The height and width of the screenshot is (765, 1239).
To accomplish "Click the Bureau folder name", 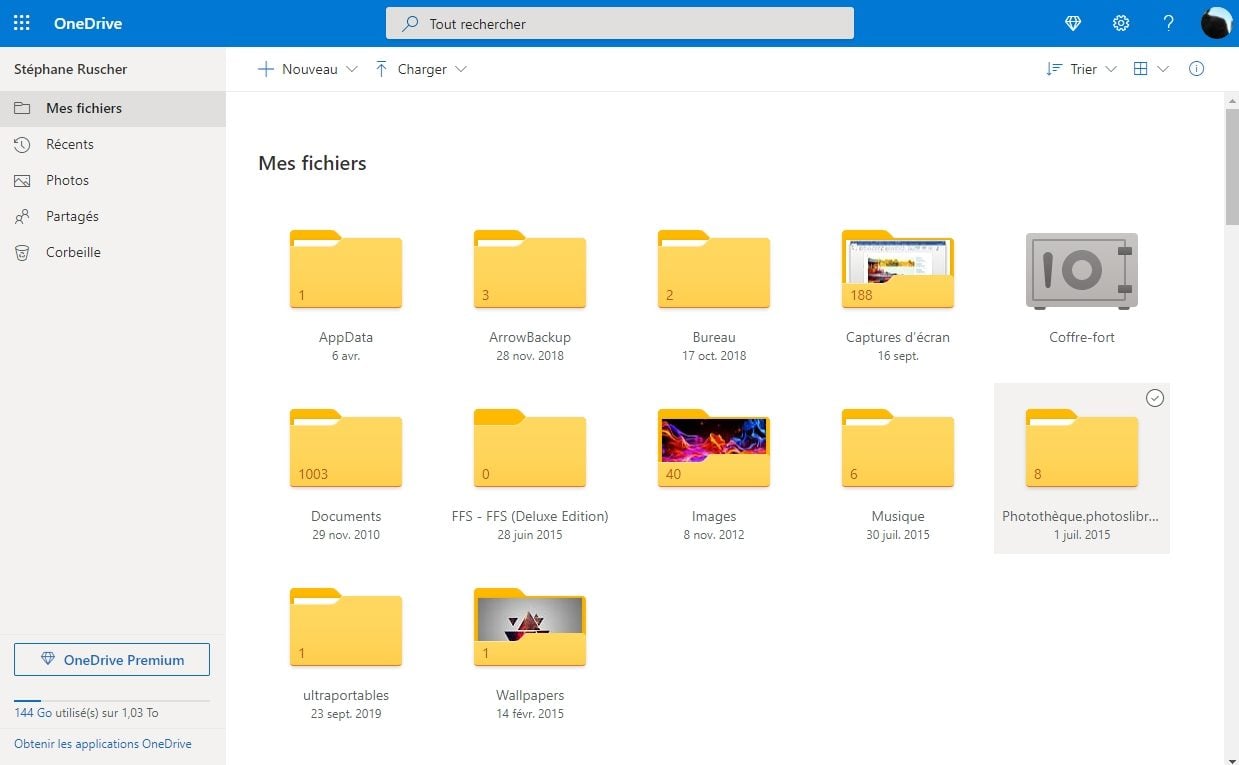I will [714, 337].
